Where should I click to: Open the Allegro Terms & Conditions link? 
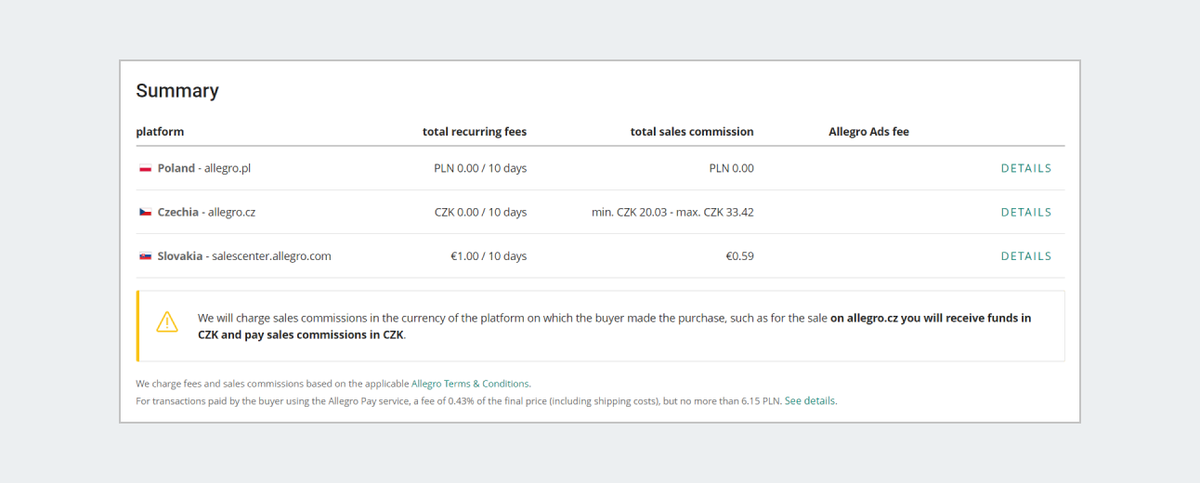point(470,383)
